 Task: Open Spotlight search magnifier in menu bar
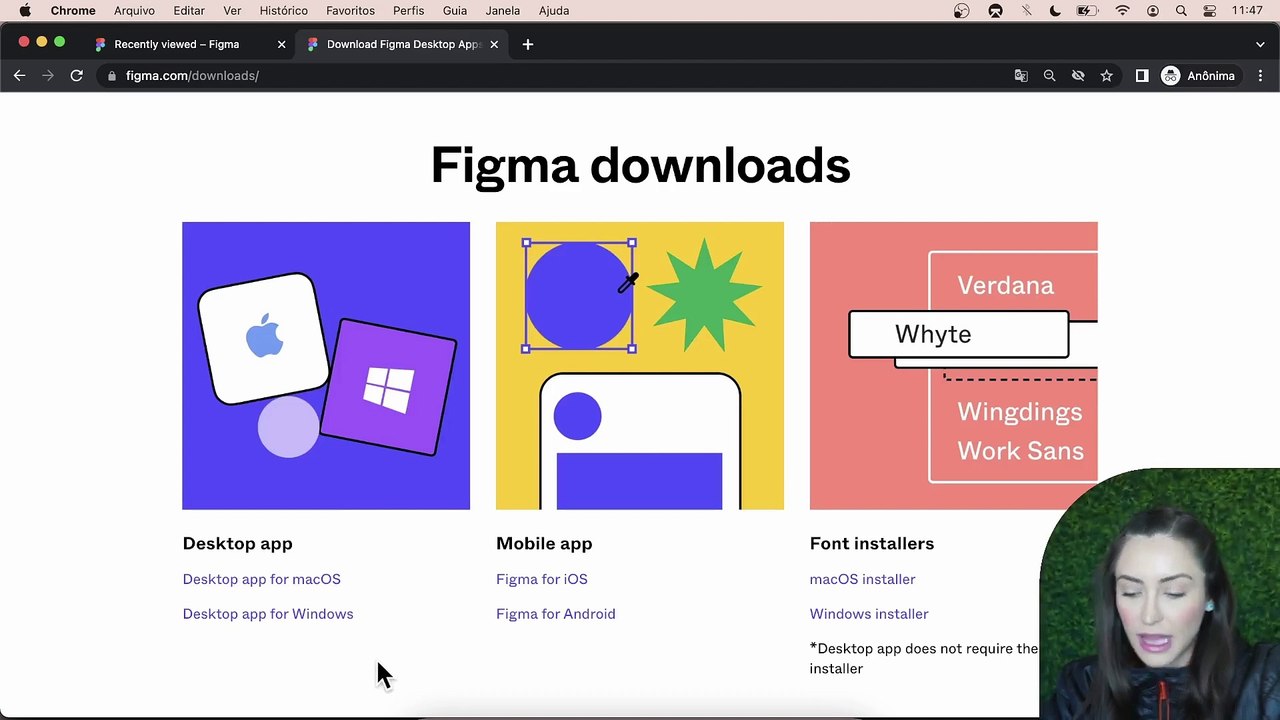pos(1181,11)
